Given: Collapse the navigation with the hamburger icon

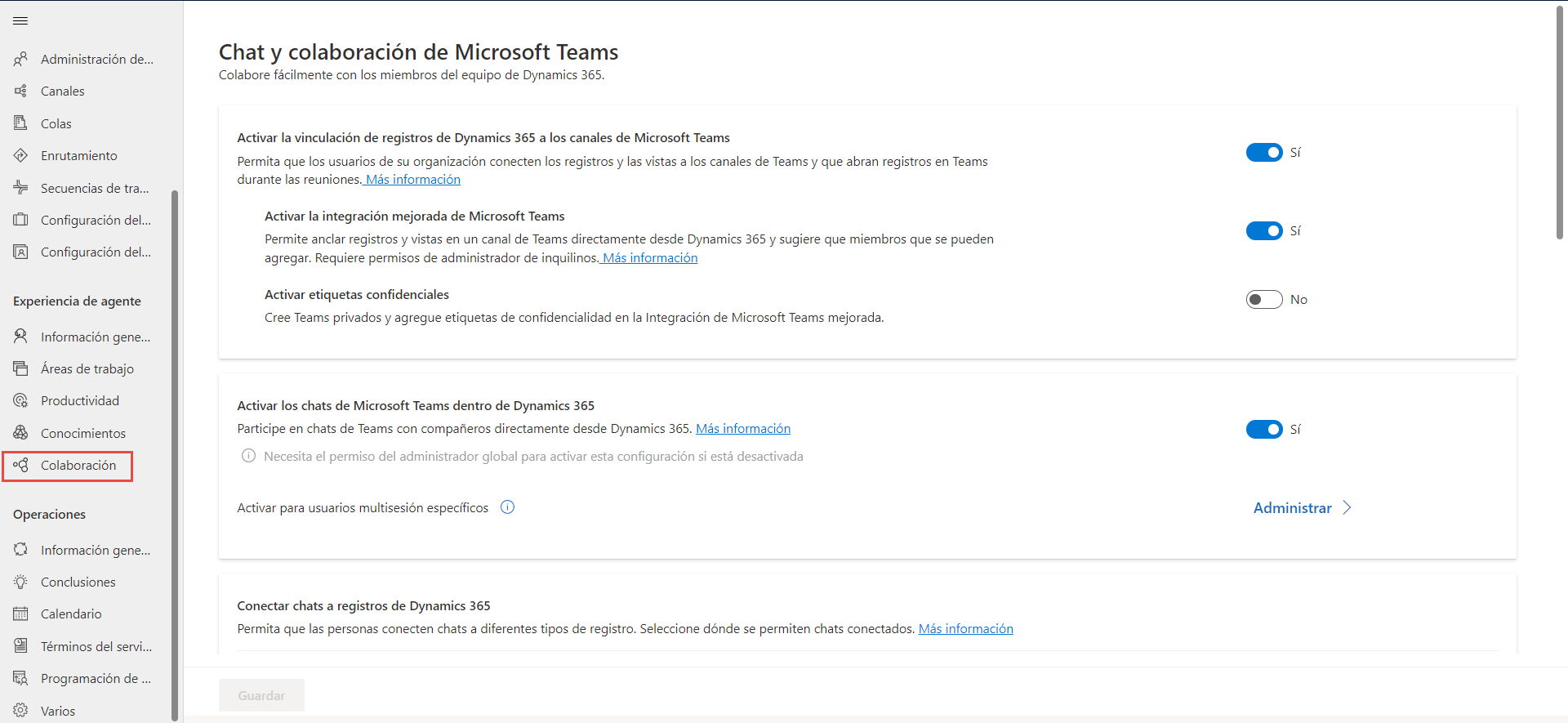Looking at the screenshot, I should [20, 20].
